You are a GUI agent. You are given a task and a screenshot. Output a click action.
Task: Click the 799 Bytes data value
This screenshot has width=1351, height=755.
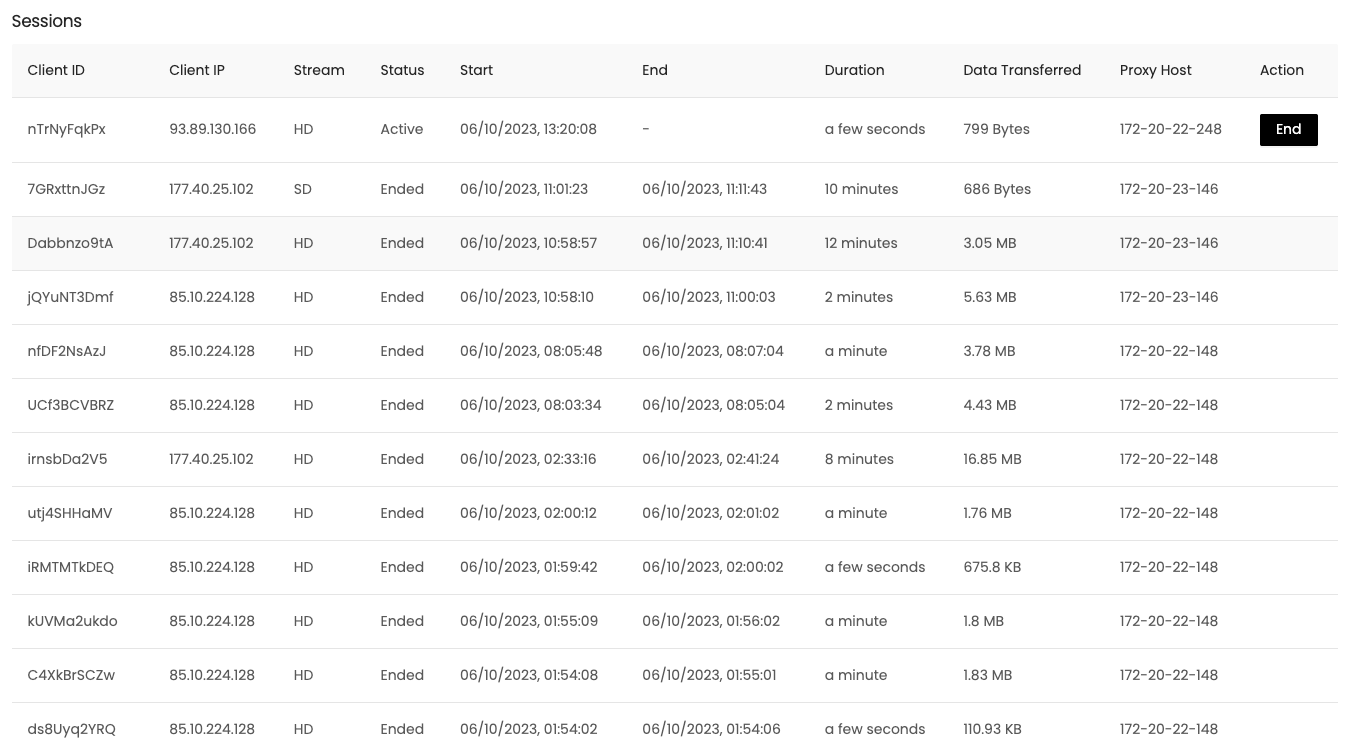(x=996, y=129)
